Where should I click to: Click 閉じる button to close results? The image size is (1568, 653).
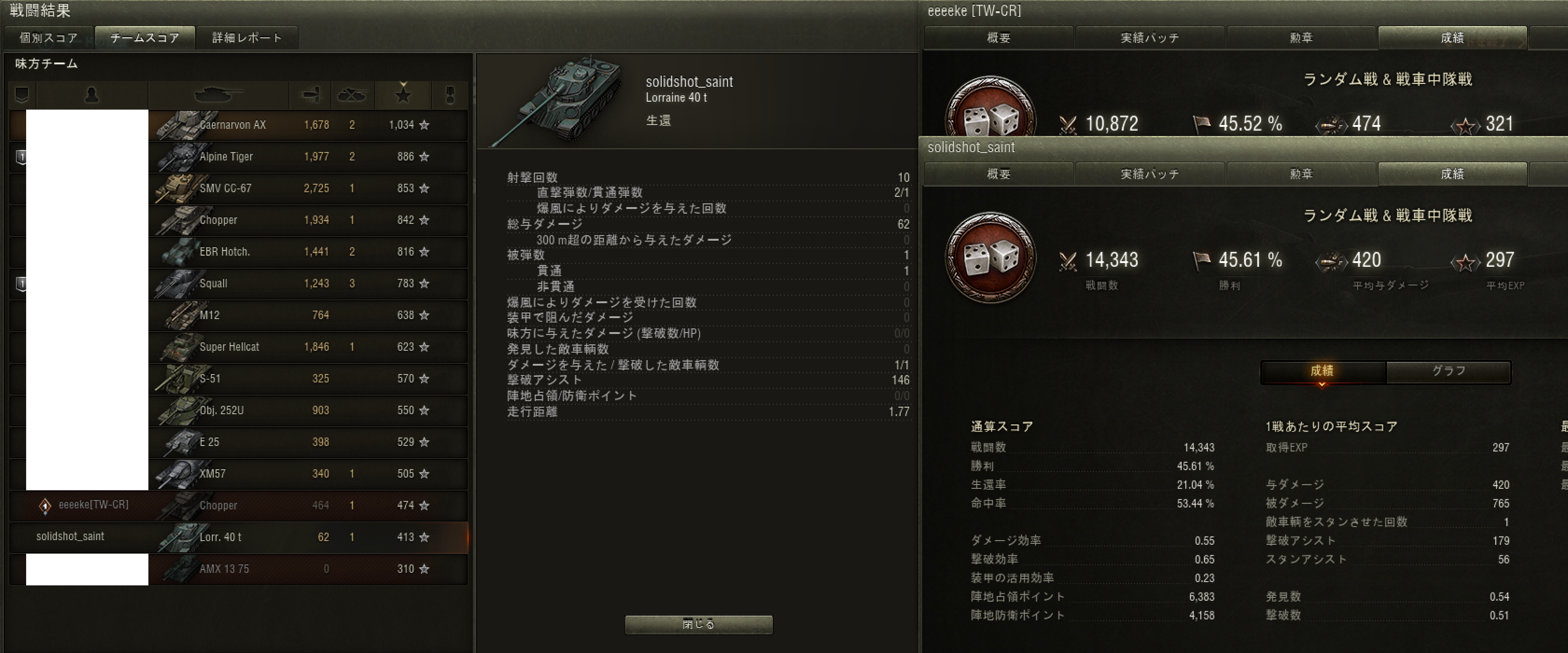699,625
